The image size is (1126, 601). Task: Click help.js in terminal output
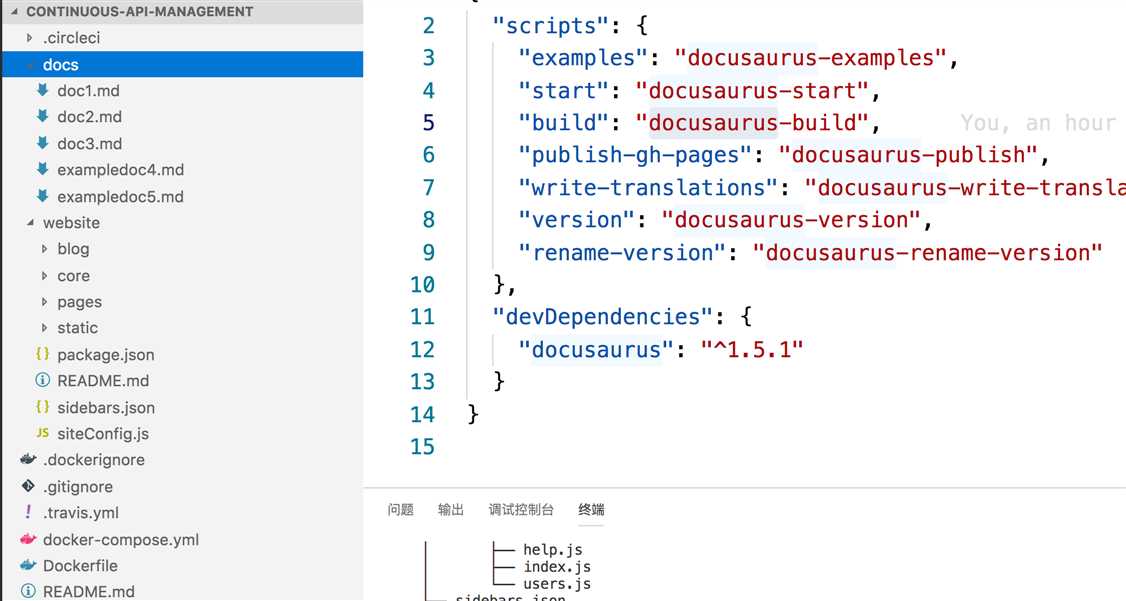click(552, 549)
